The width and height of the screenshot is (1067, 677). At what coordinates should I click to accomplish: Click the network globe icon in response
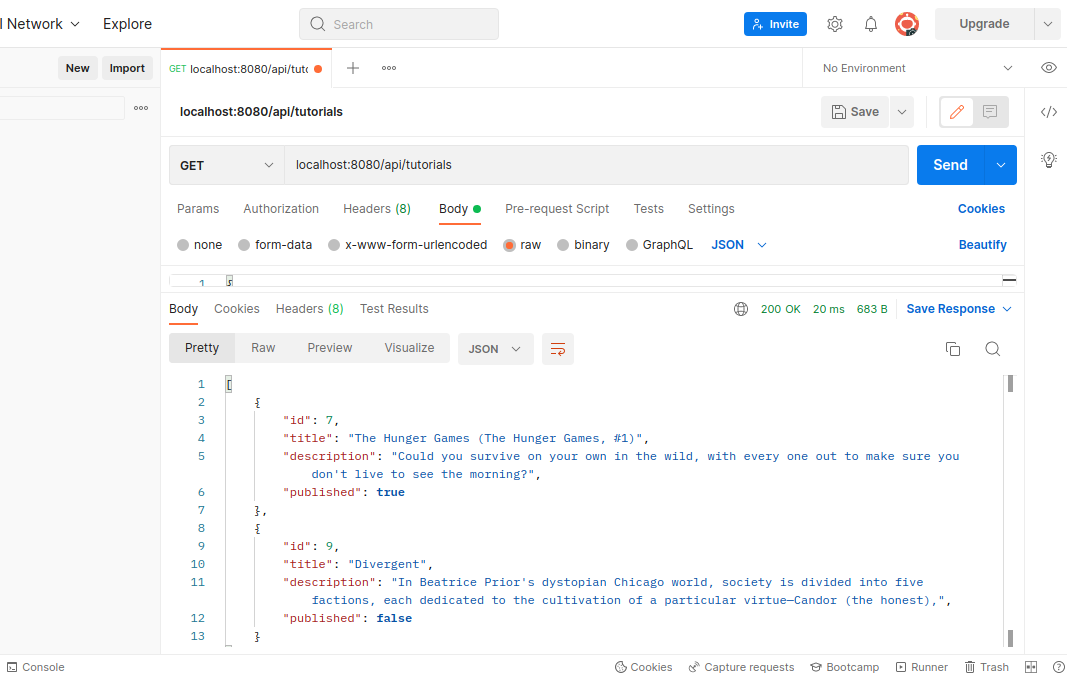741,309
